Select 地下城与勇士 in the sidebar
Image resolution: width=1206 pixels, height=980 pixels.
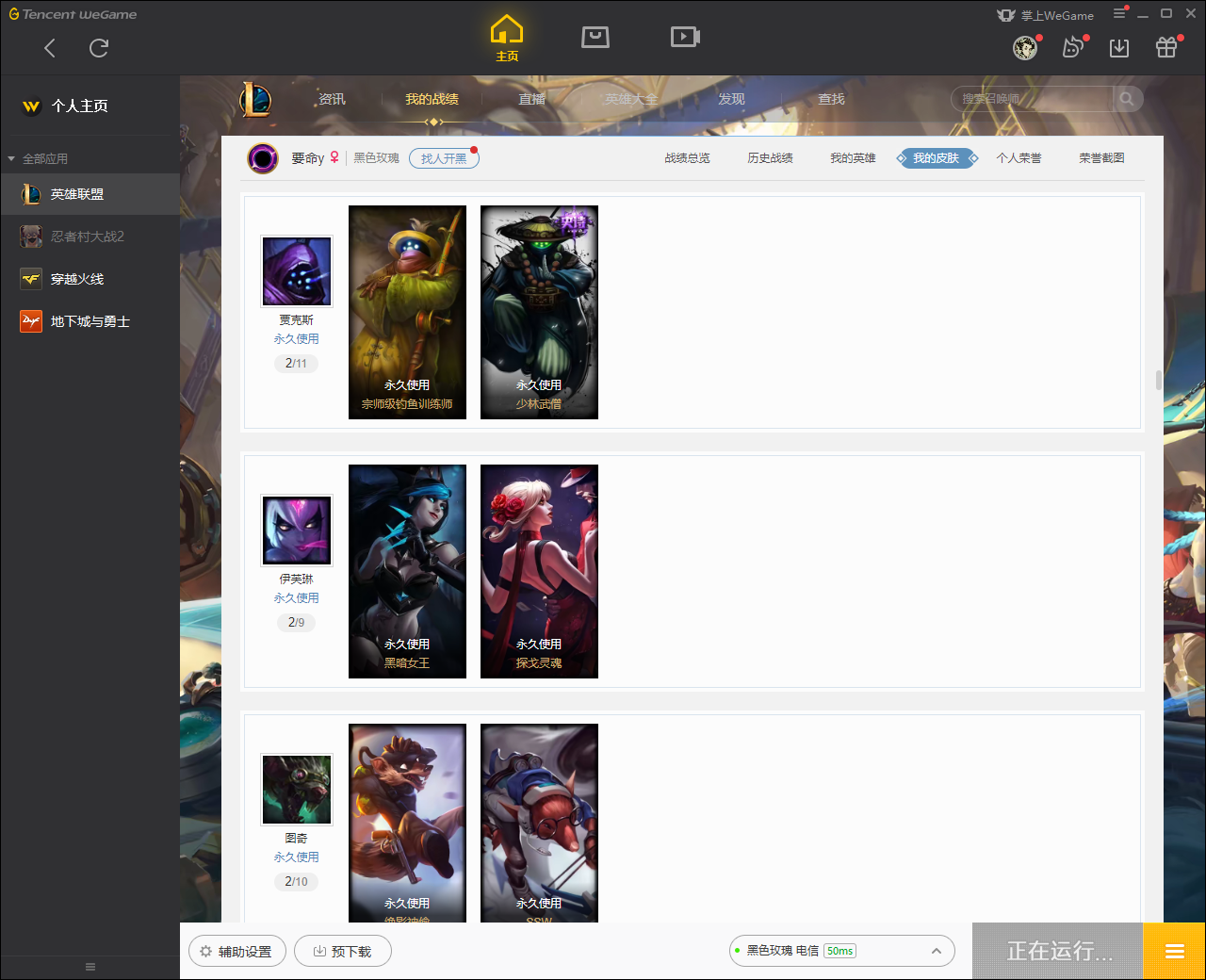click(90, 321)
